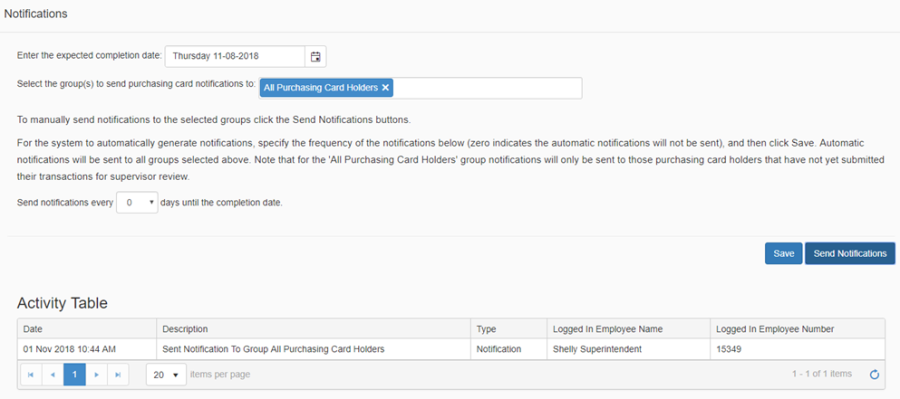
Task: Open the notification frequency days dropdown
Action: (x=137, y=203)
